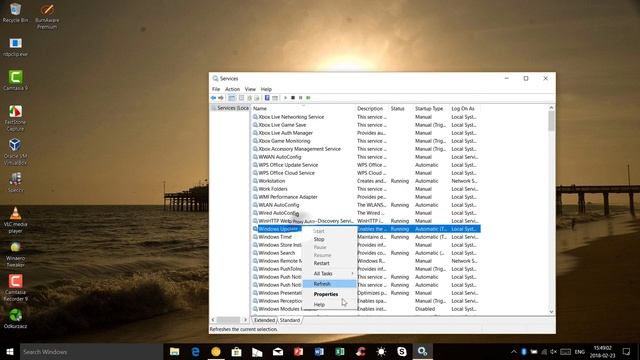Select the WLAN AutoConfig service row

(366, 205)
